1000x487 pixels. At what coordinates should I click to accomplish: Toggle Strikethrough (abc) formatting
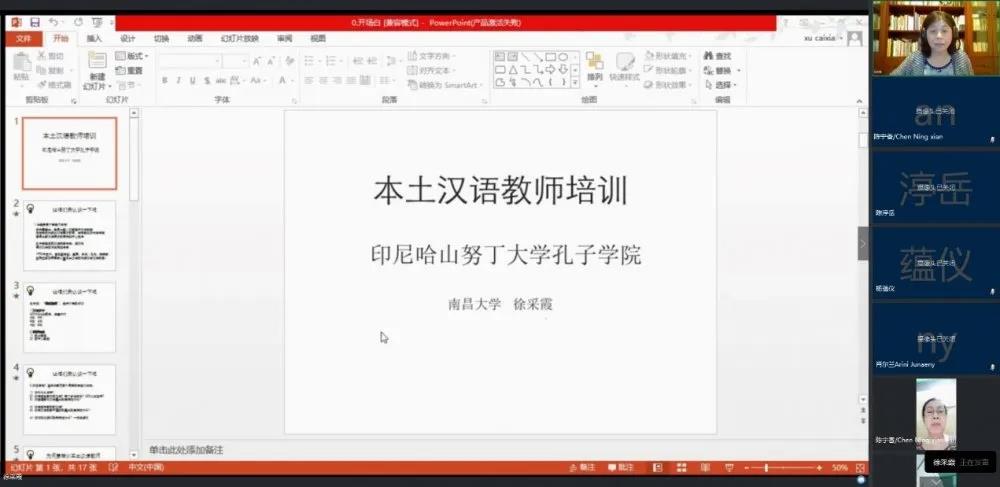[221, 80]
